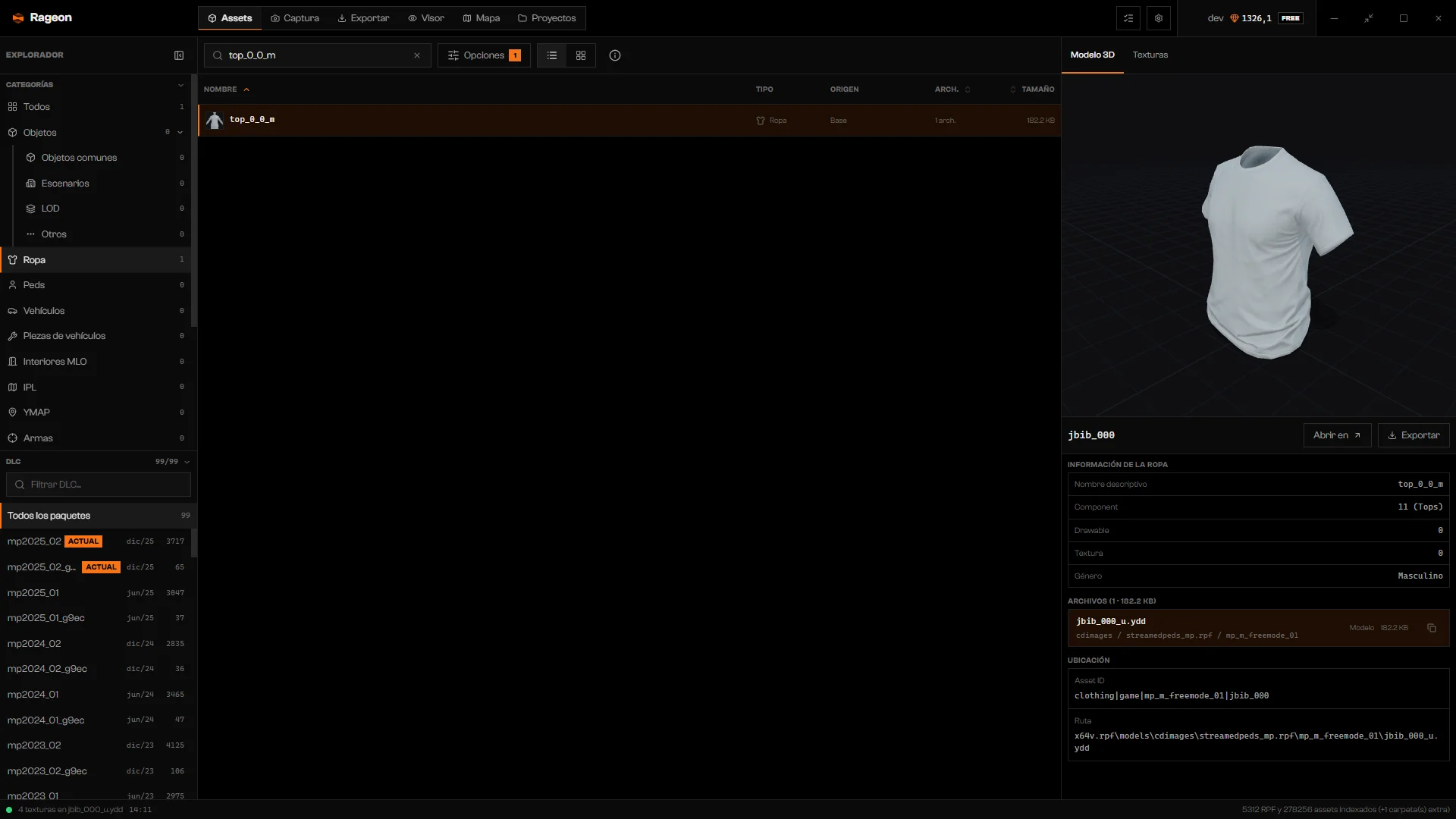Open the info circle icon
This screenshot has width=1456, height=819.
(x=615, y=55)
